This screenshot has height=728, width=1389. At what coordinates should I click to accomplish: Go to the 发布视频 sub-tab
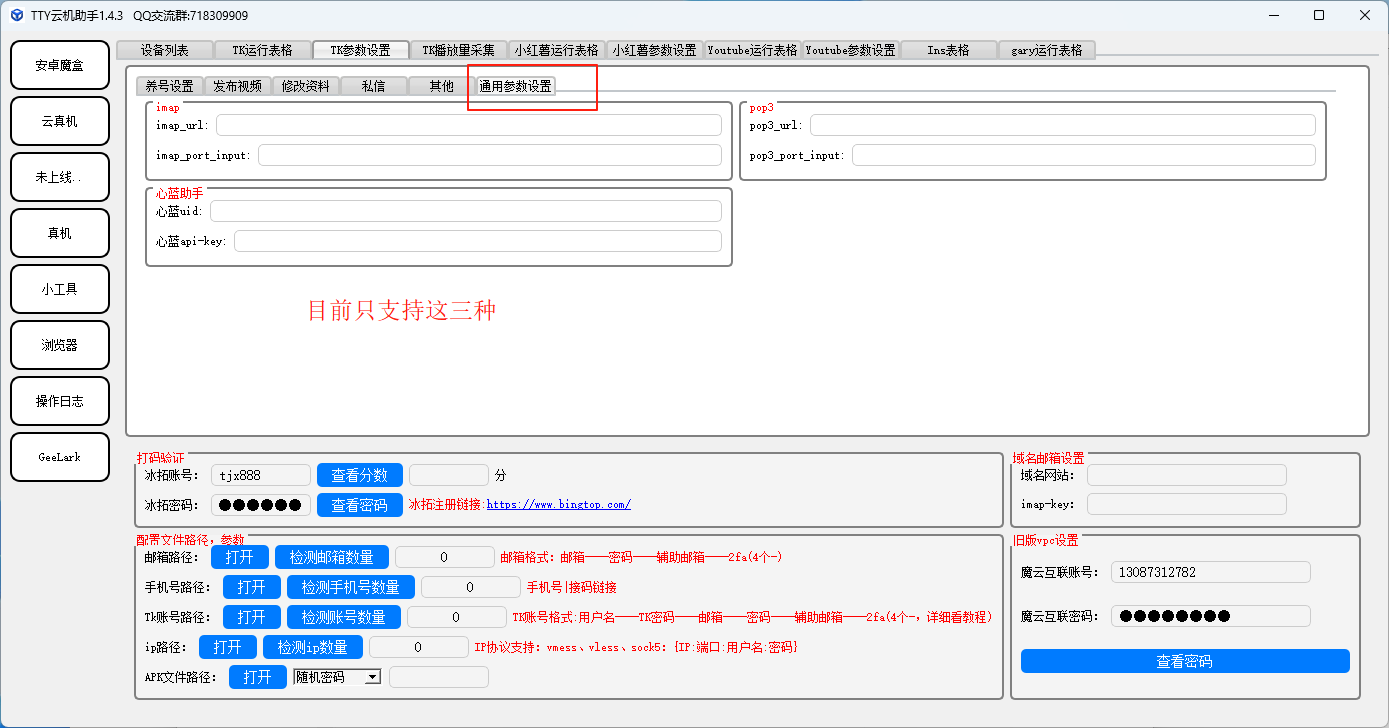point(238,86)
